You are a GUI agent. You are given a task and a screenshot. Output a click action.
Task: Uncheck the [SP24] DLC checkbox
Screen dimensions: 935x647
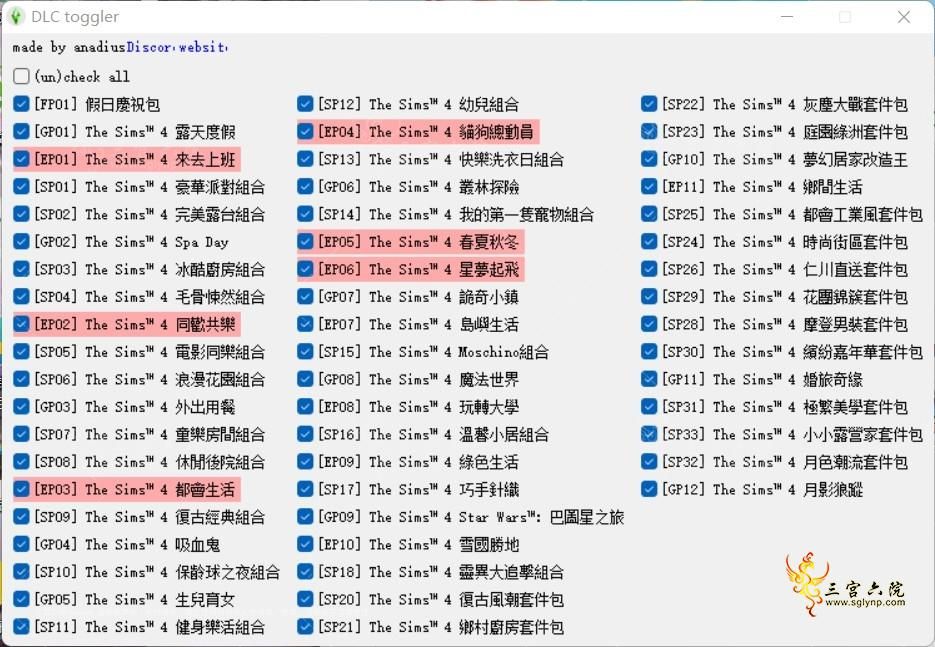(649, 242)
